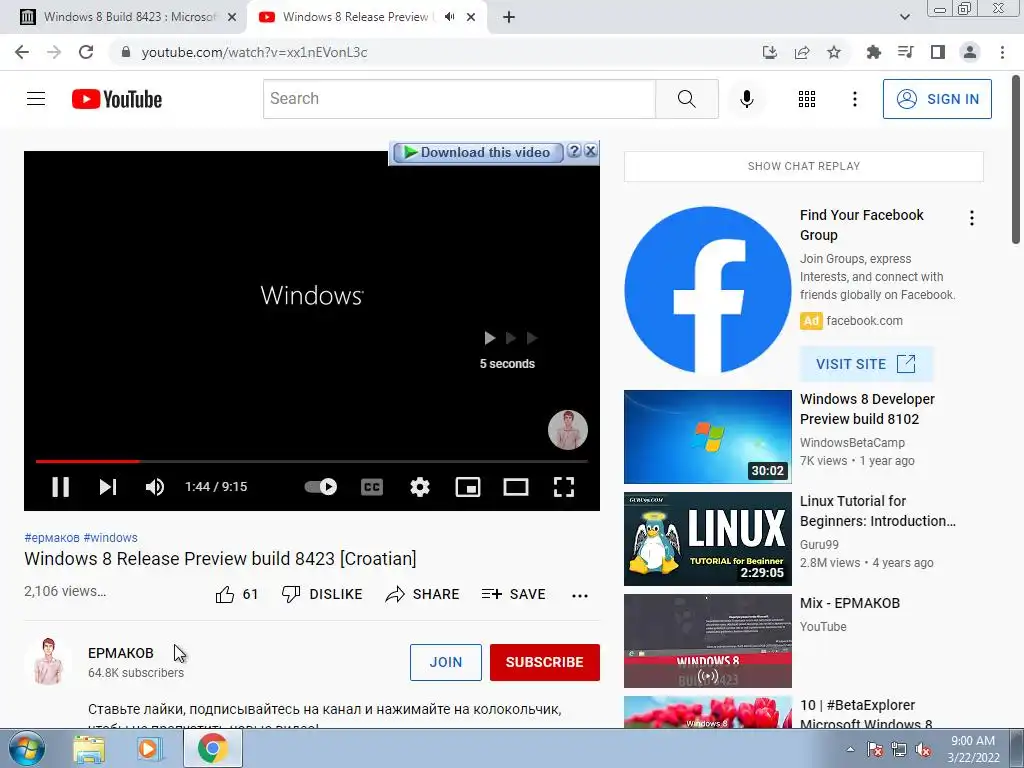Screen dimensions: 1024x768
Task: Open the YouTube guide hamburger menu
Action: 36,99
